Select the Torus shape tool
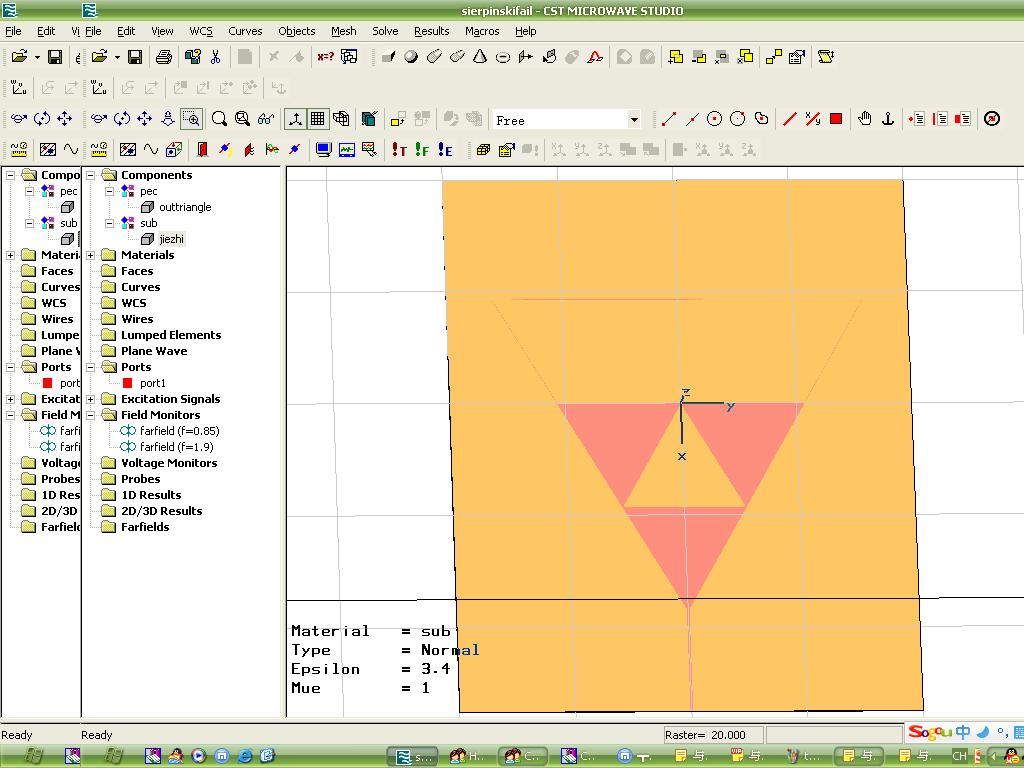 point(503,57)
